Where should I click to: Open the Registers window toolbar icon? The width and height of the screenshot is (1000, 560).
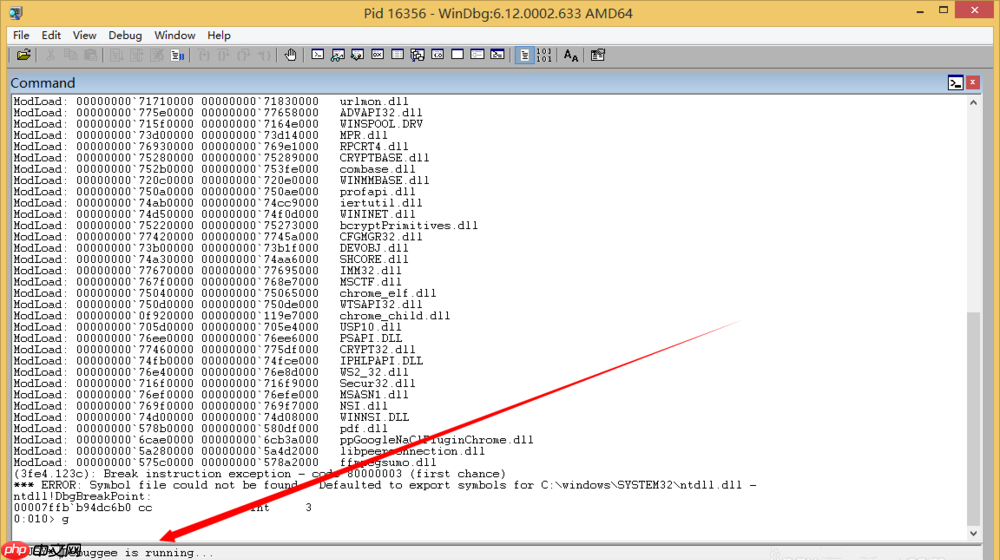coord(378,55)
